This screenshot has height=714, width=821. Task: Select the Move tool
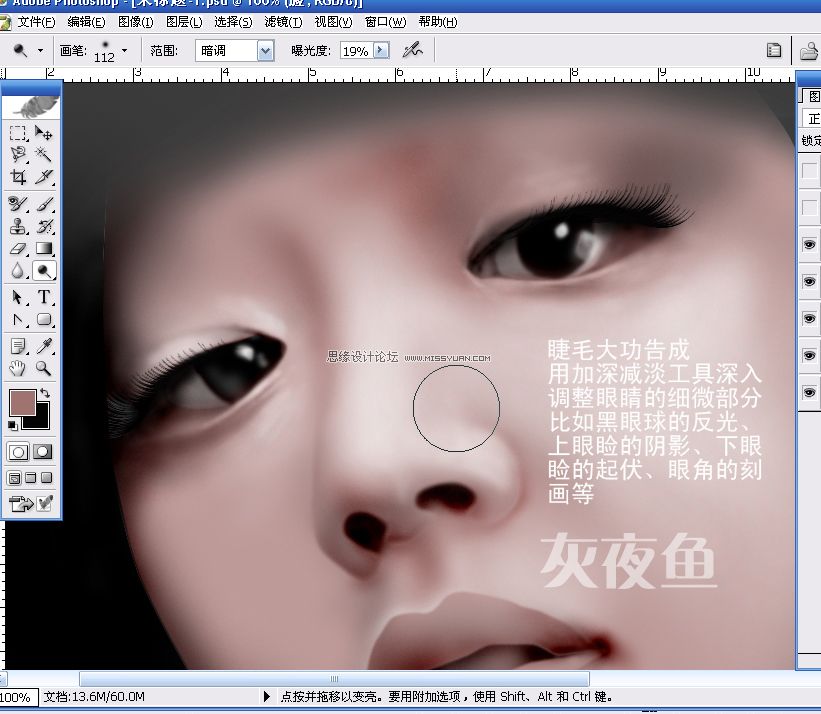click(44, 133)
